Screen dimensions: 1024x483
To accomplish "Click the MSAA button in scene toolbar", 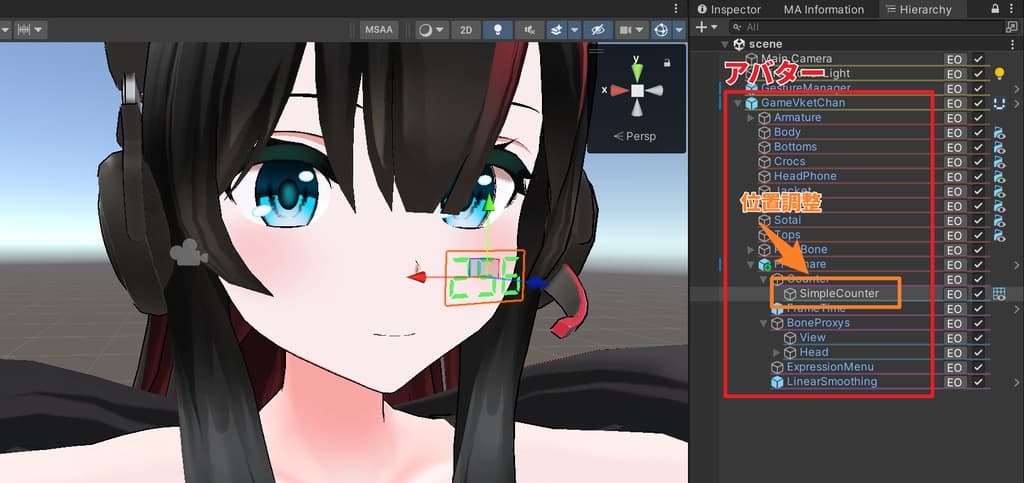I will (x=379, y=30).
